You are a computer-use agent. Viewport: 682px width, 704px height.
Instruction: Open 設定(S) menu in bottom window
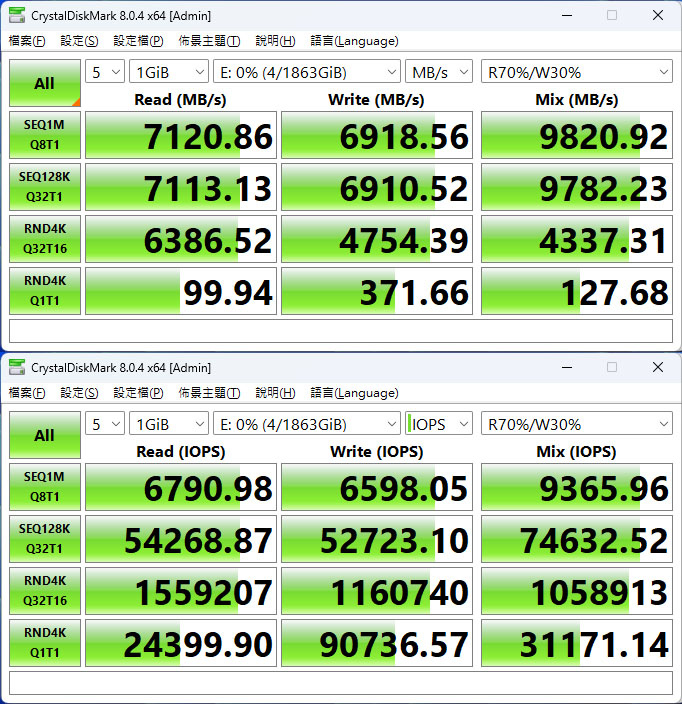point(79,393)
